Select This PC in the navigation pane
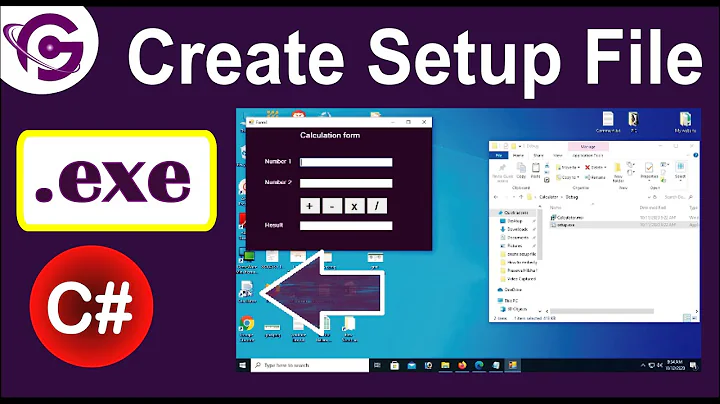The image size is (720, 404). coord(507,301)
